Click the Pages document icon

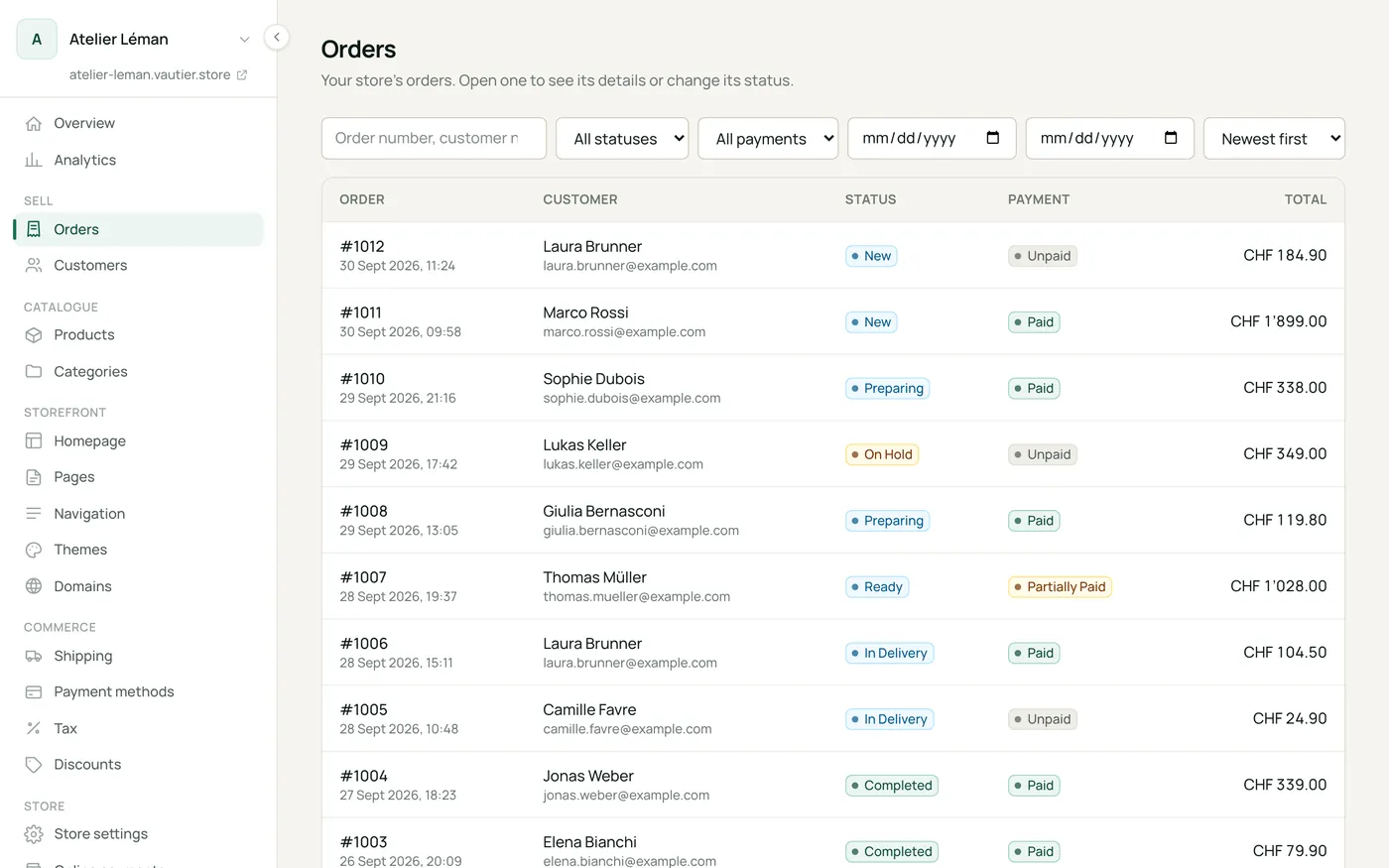[34, 477]
